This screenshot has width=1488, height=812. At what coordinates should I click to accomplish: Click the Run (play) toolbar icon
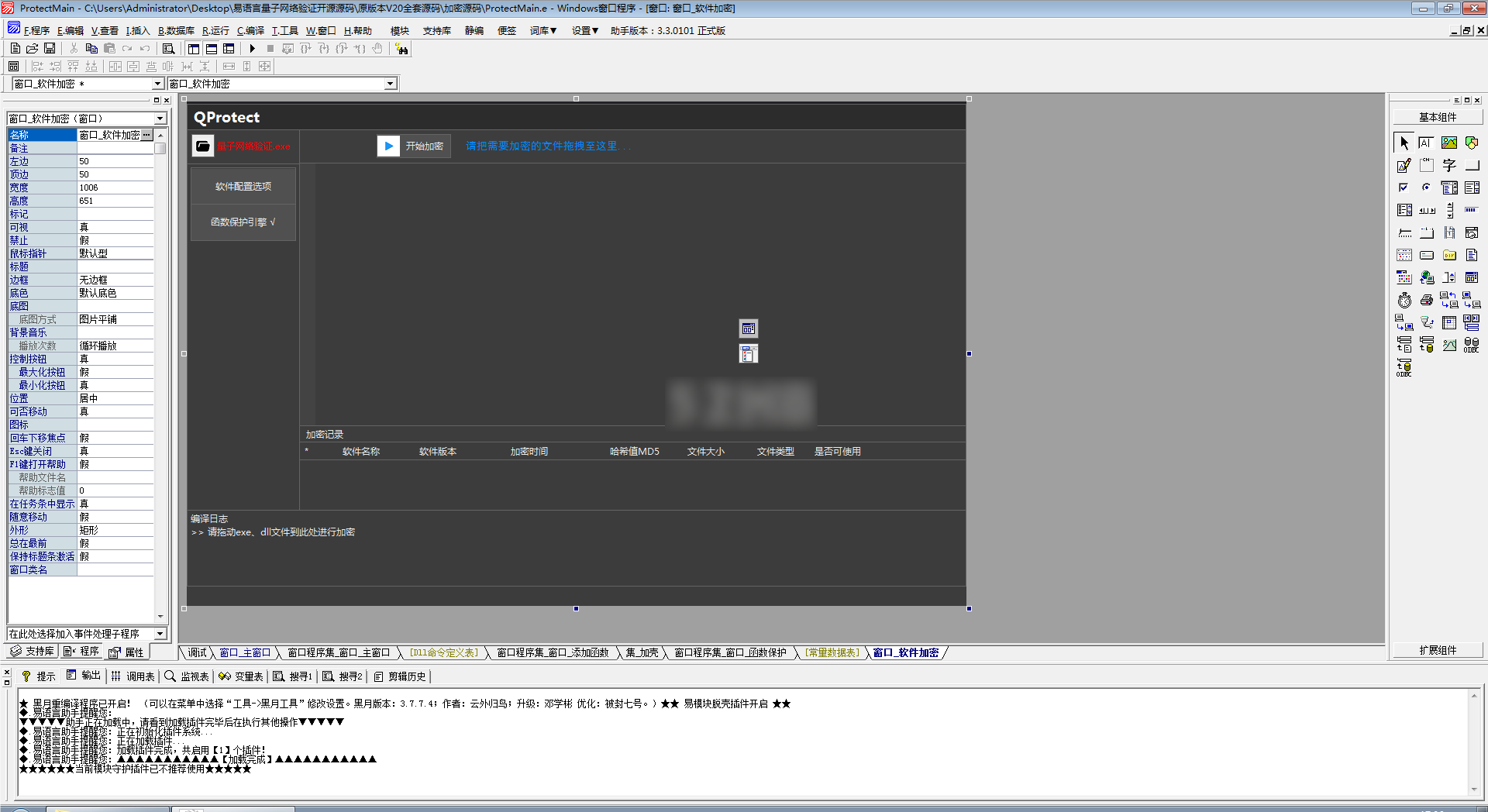click(x=253, y=49)
